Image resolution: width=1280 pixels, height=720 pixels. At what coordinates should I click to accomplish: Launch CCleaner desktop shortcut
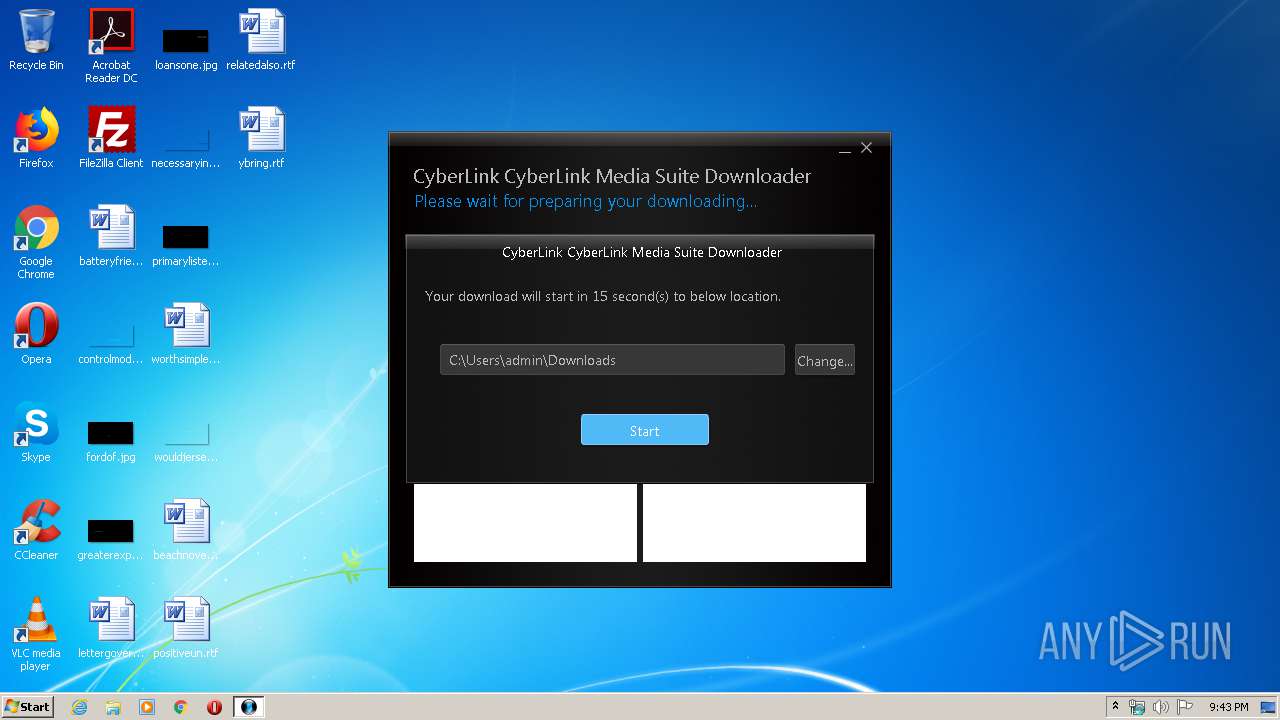[36, 530]
